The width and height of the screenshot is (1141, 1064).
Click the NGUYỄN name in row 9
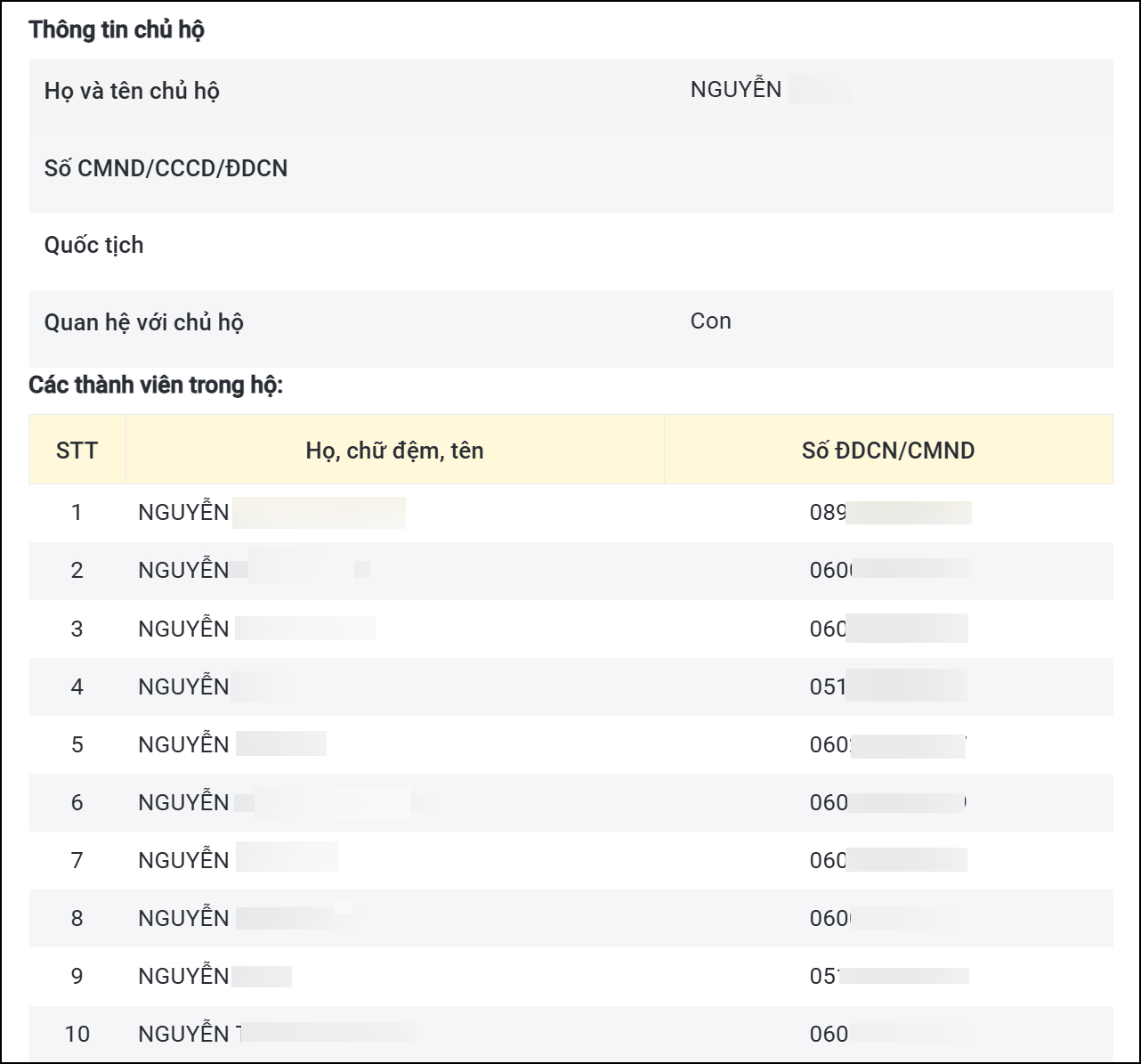pos(214,976)
